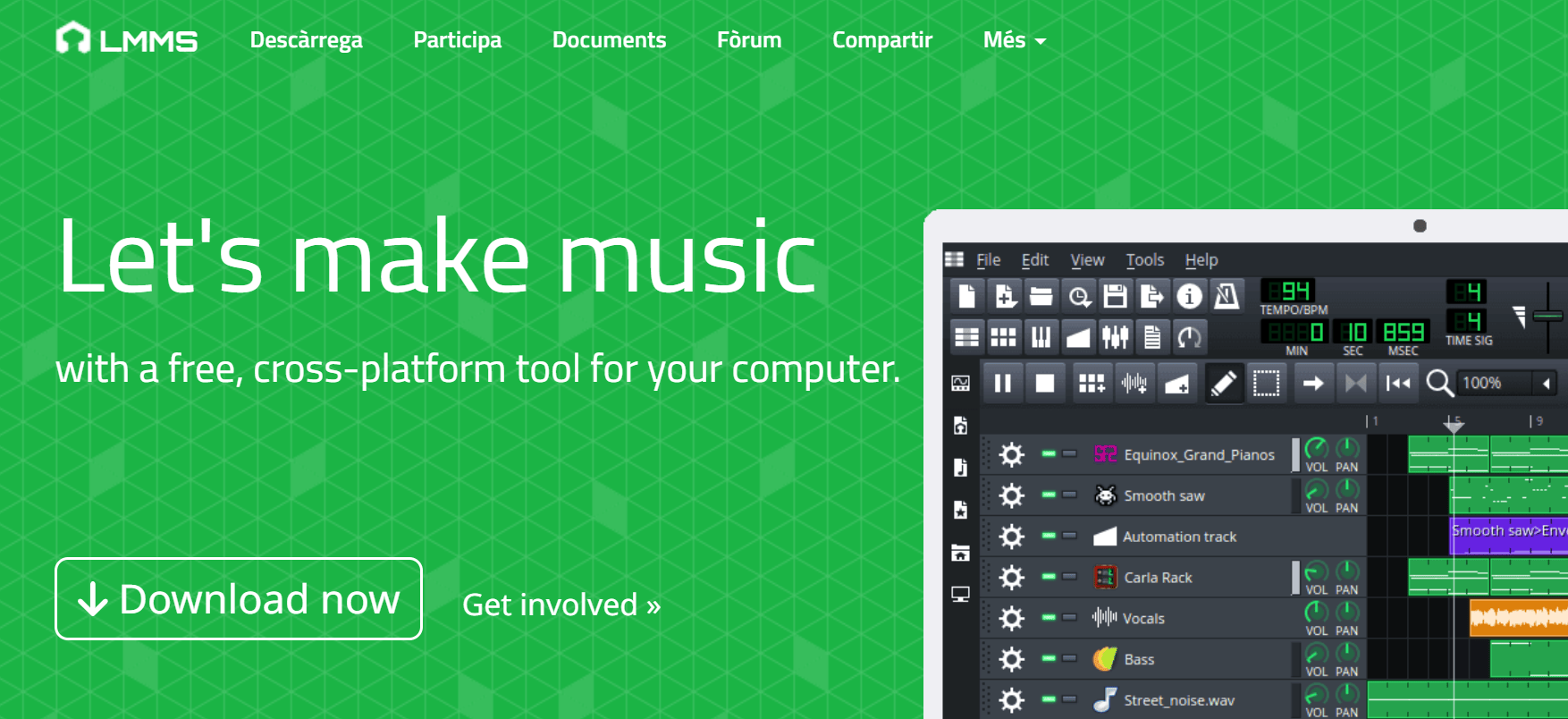Click the add automation track icon

click(1177, 384)
